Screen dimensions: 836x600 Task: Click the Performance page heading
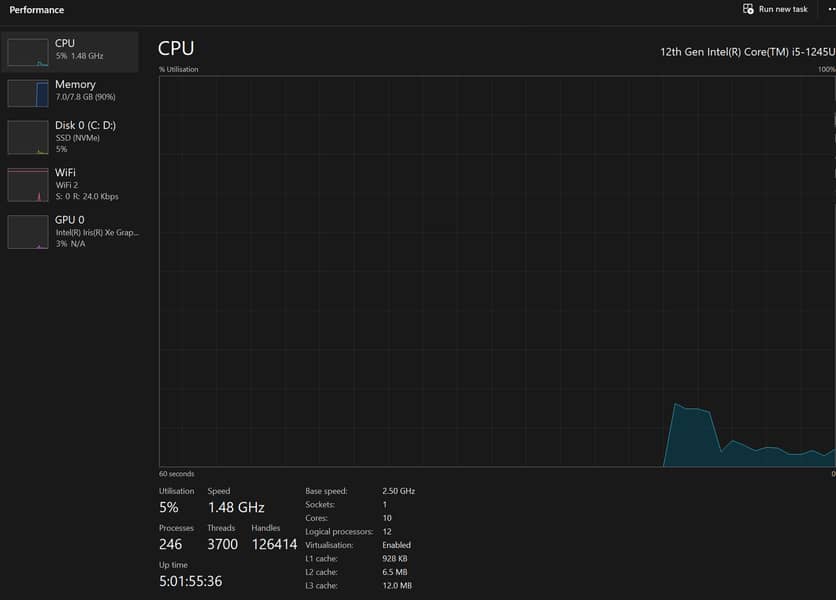click(x=36, y=10)
